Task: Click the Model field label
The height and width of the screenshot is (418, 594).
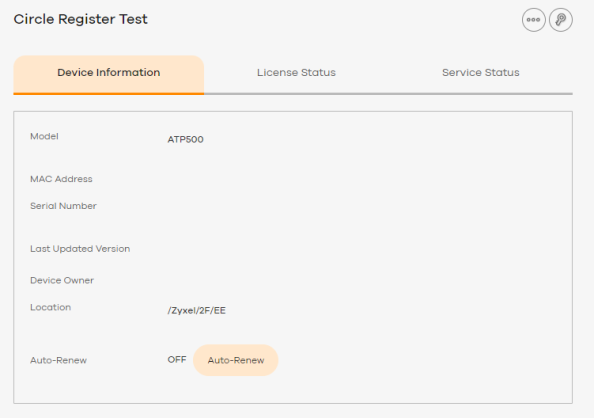Action: tap(44, 136)
